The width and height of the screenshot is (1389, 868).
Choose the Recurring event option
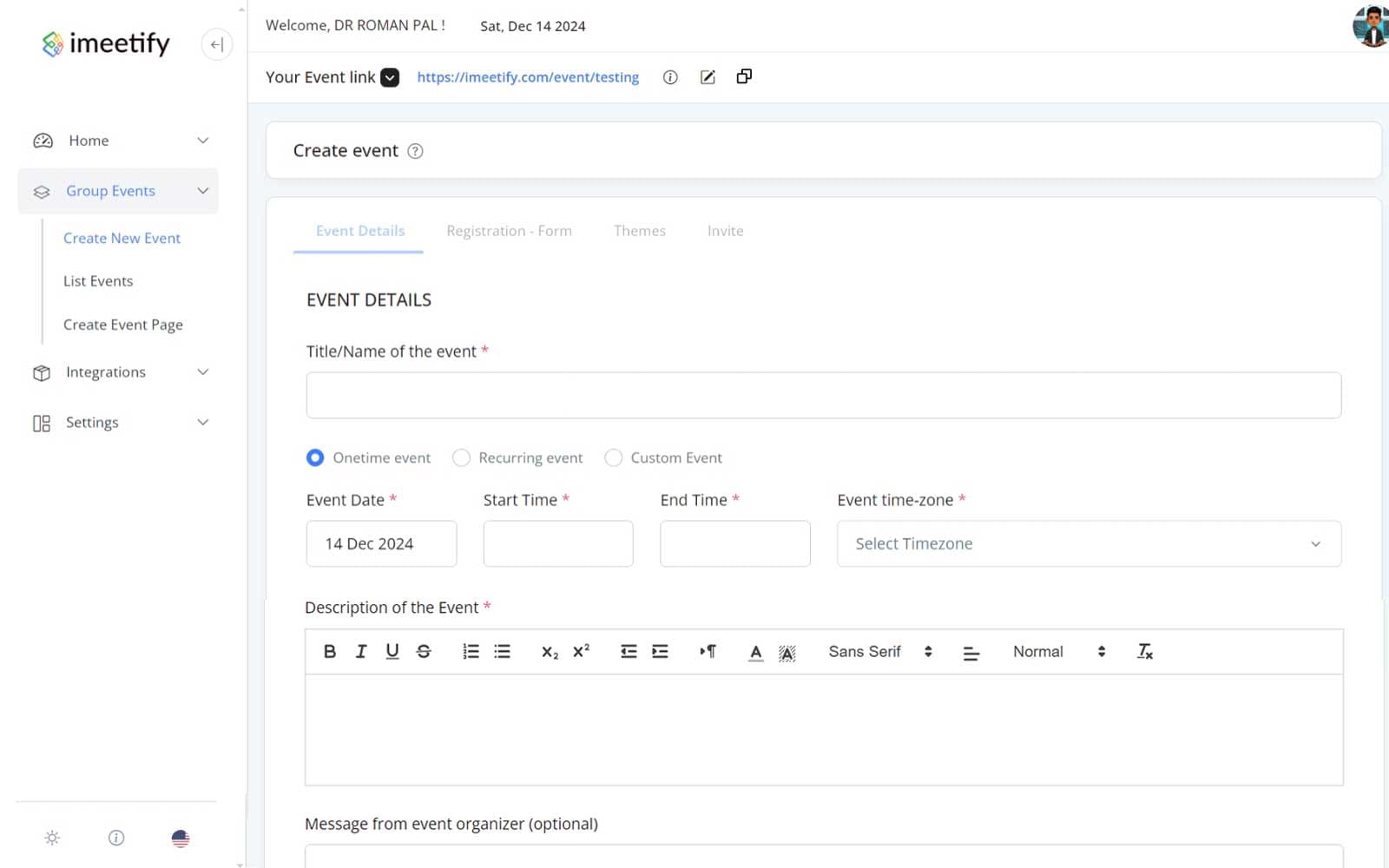pyautogui.click(x=461, y=457)
